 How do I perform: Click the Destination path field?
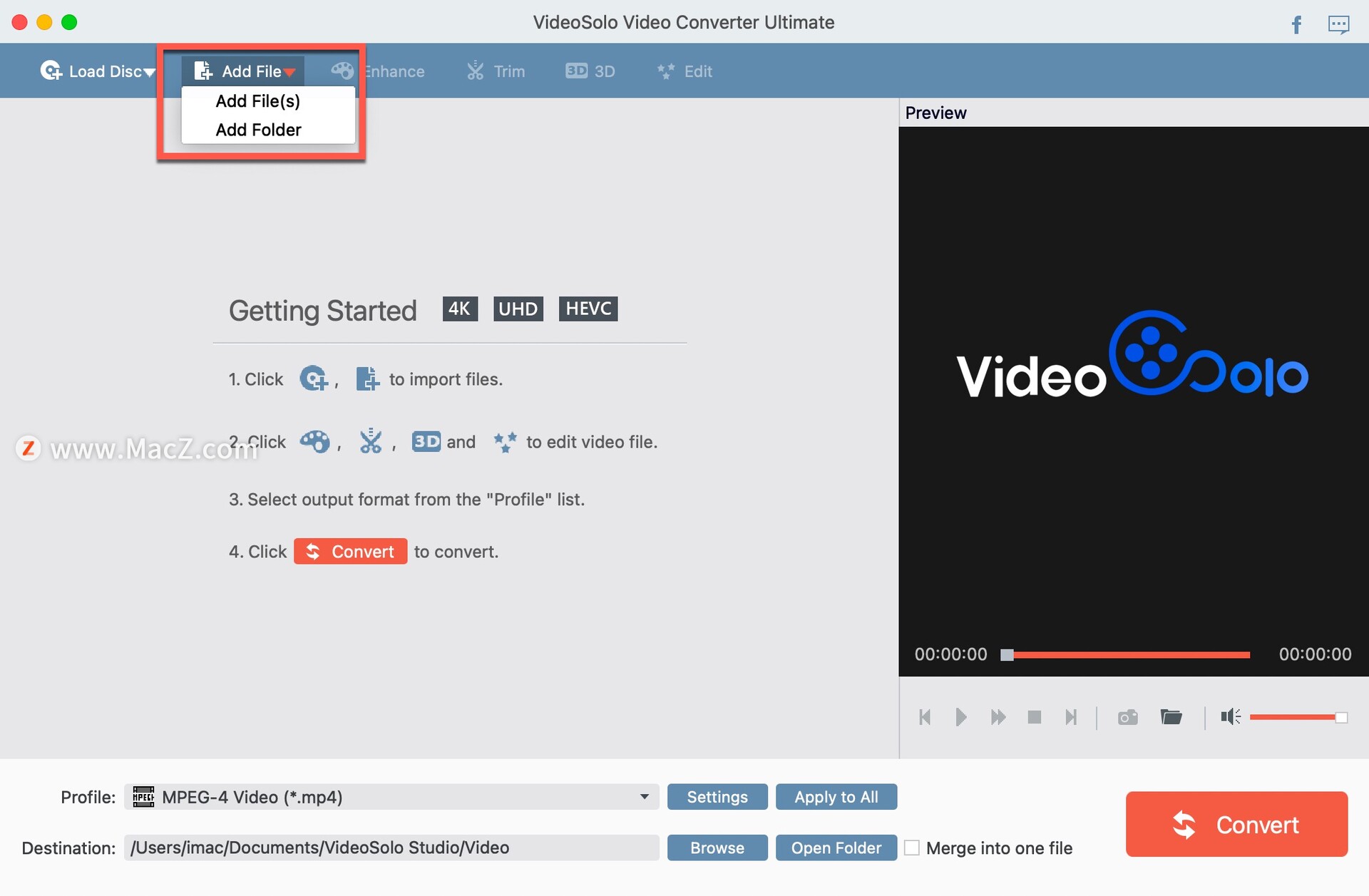coord(391,848)
